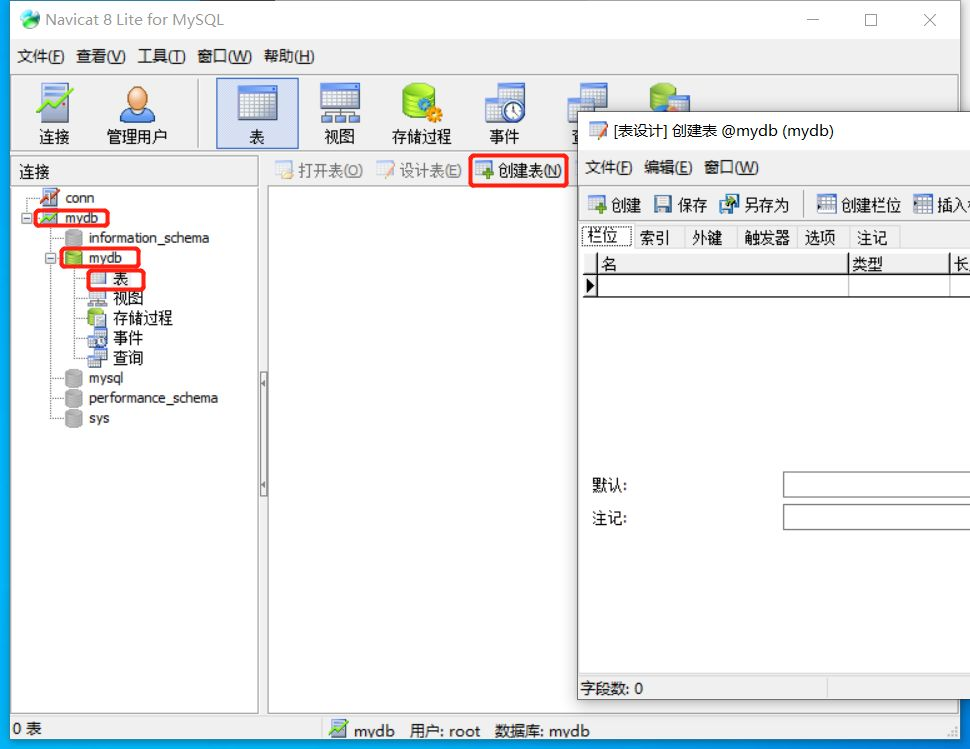The image size is (970, 749).
Task: Click 打开表(O) open table button
Action: click(x=319, y=170)
